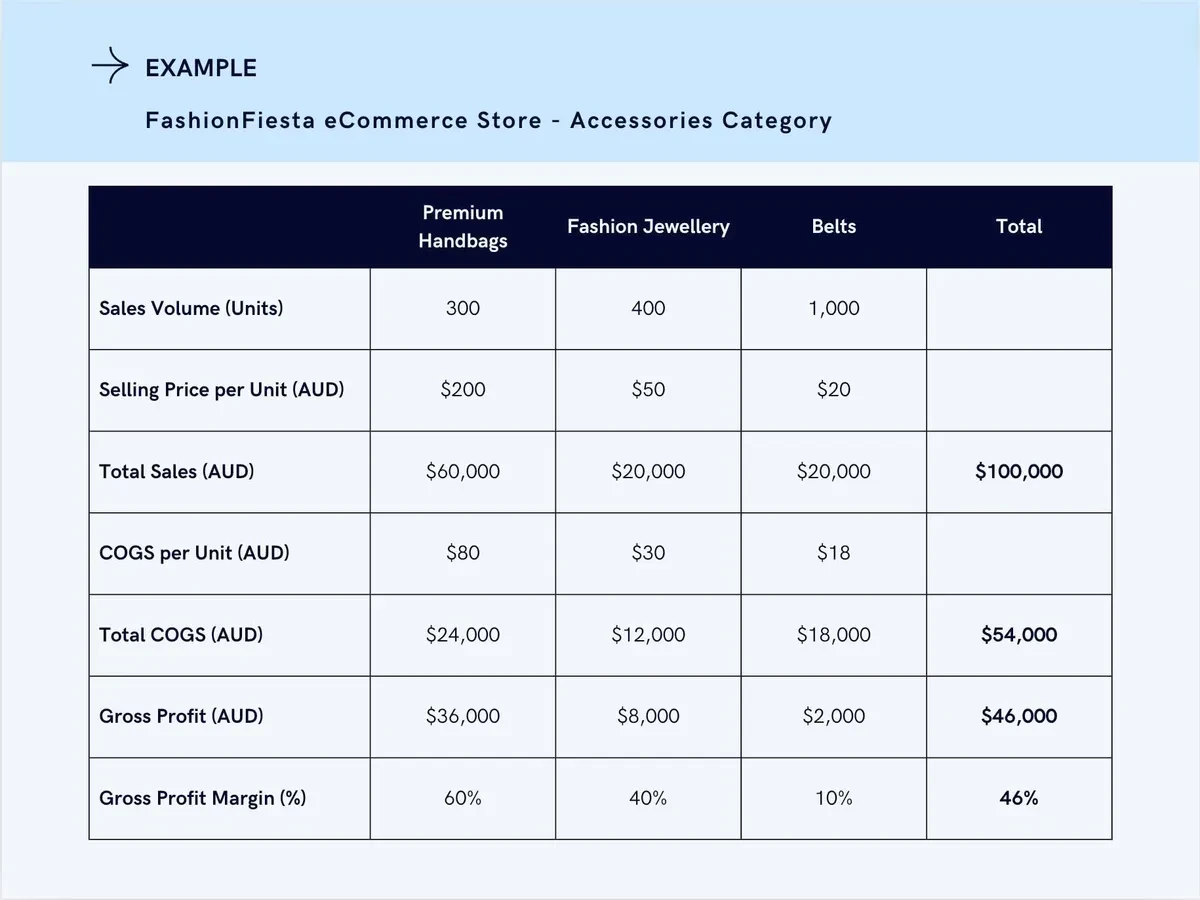Select the $46,000 total gross profit cell
This screenshot has width=1200, height=900.
1019,716
